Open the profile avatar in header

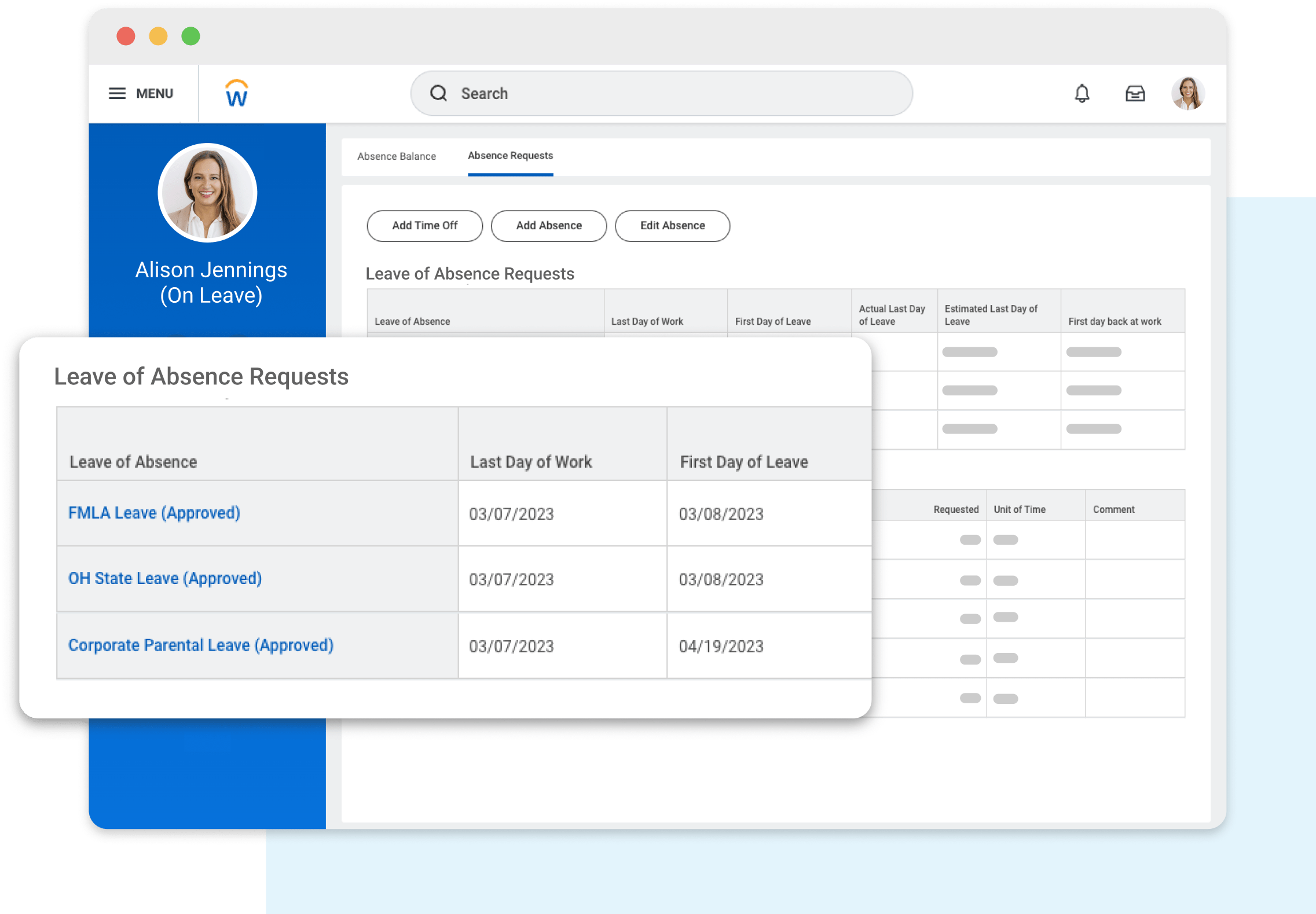tap(1187, 93)
